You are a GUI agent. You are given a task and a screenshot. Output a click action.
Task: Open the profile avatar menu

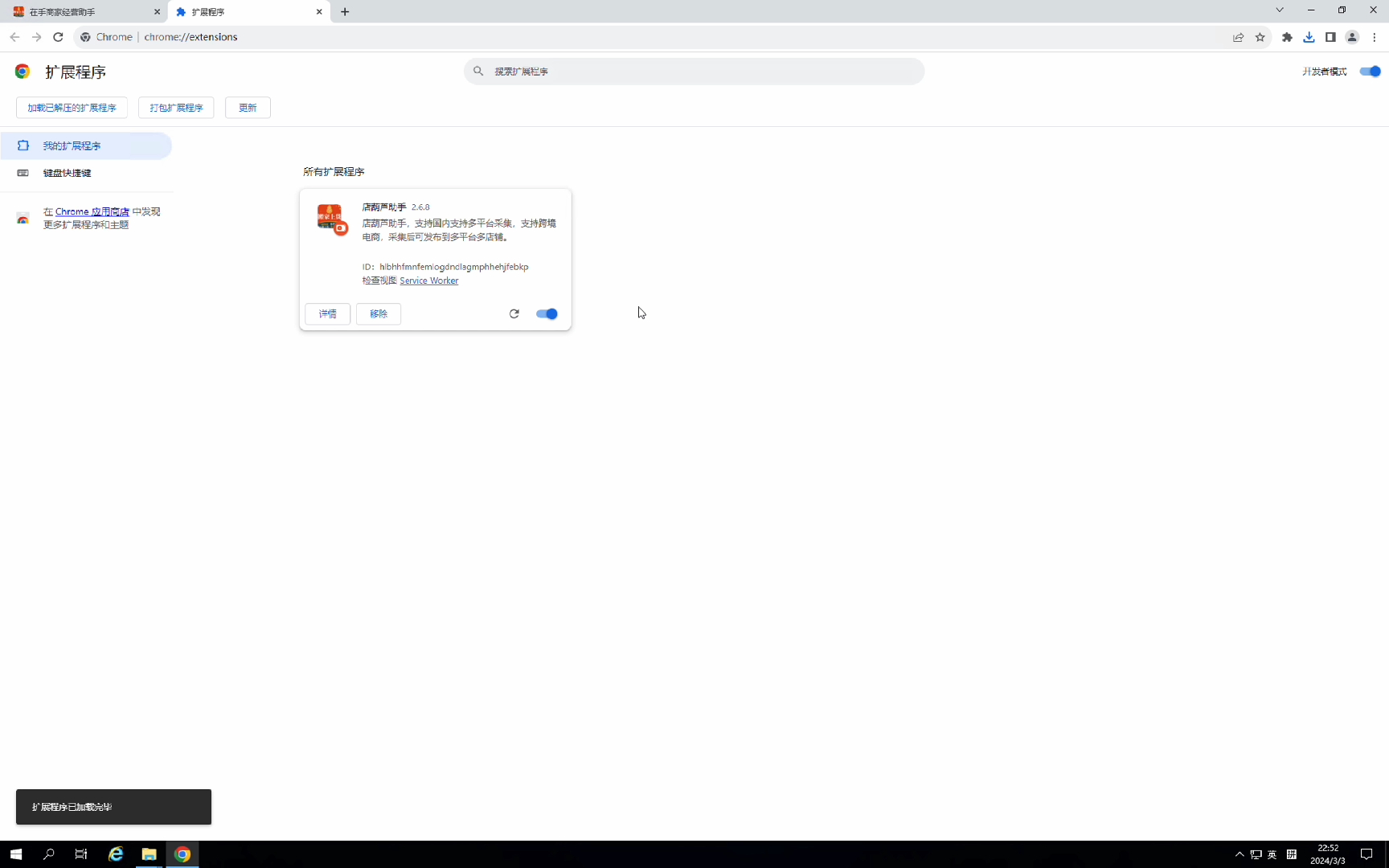point(1352,37)
